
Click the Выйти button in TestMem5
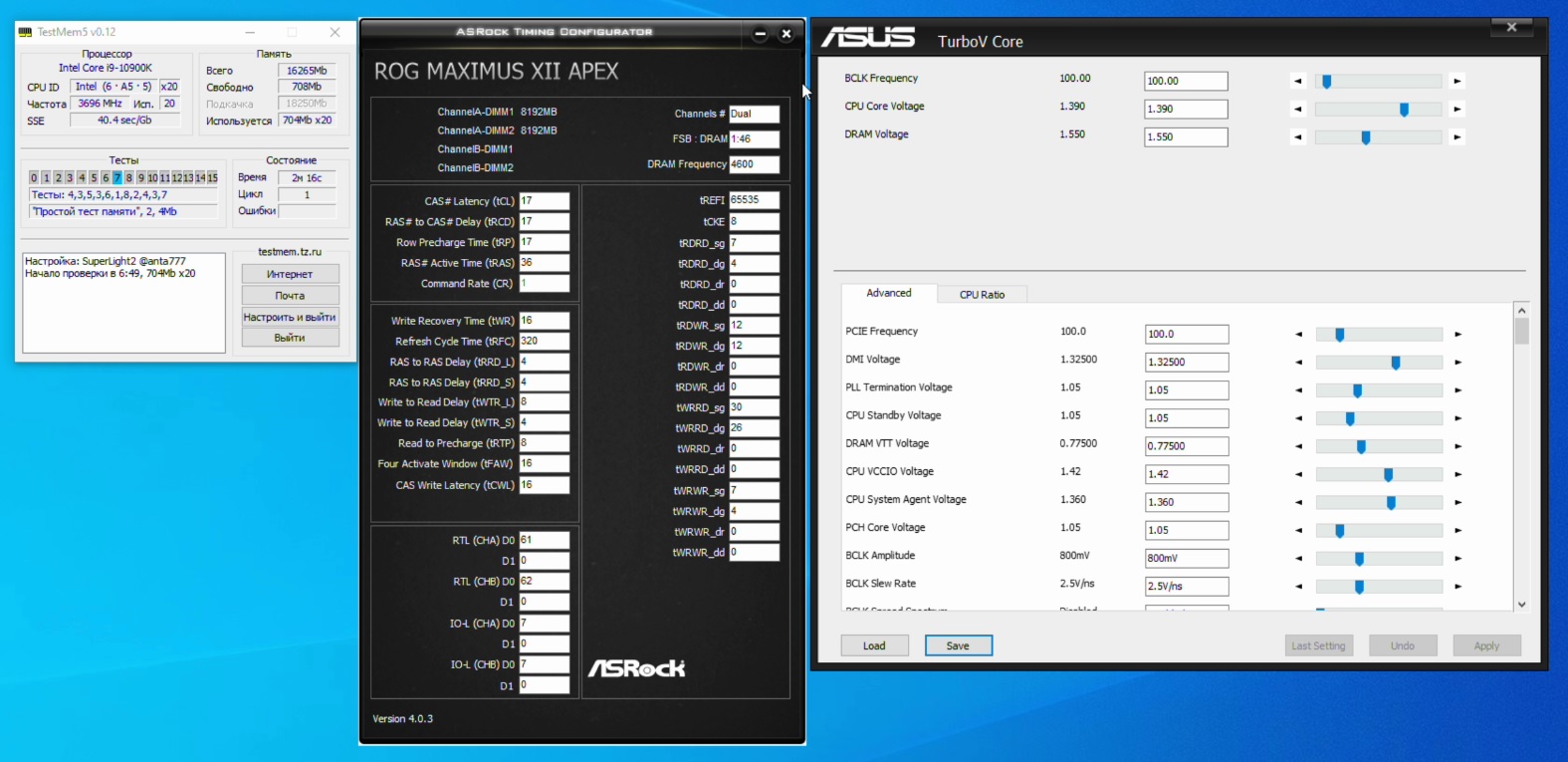[x=290, y=338]
